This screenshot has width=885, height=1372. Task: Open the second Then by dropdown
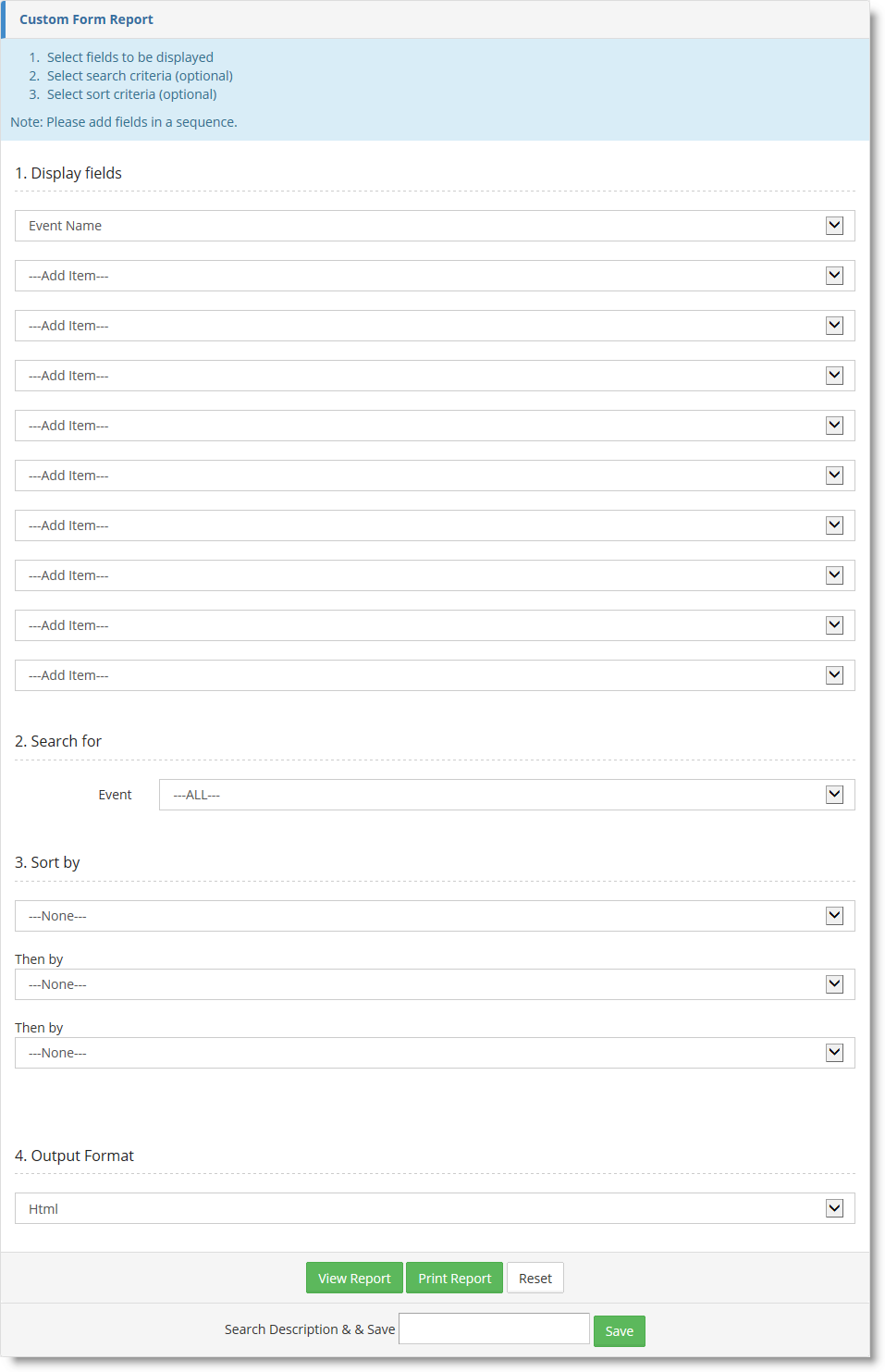click(435, 1053)
